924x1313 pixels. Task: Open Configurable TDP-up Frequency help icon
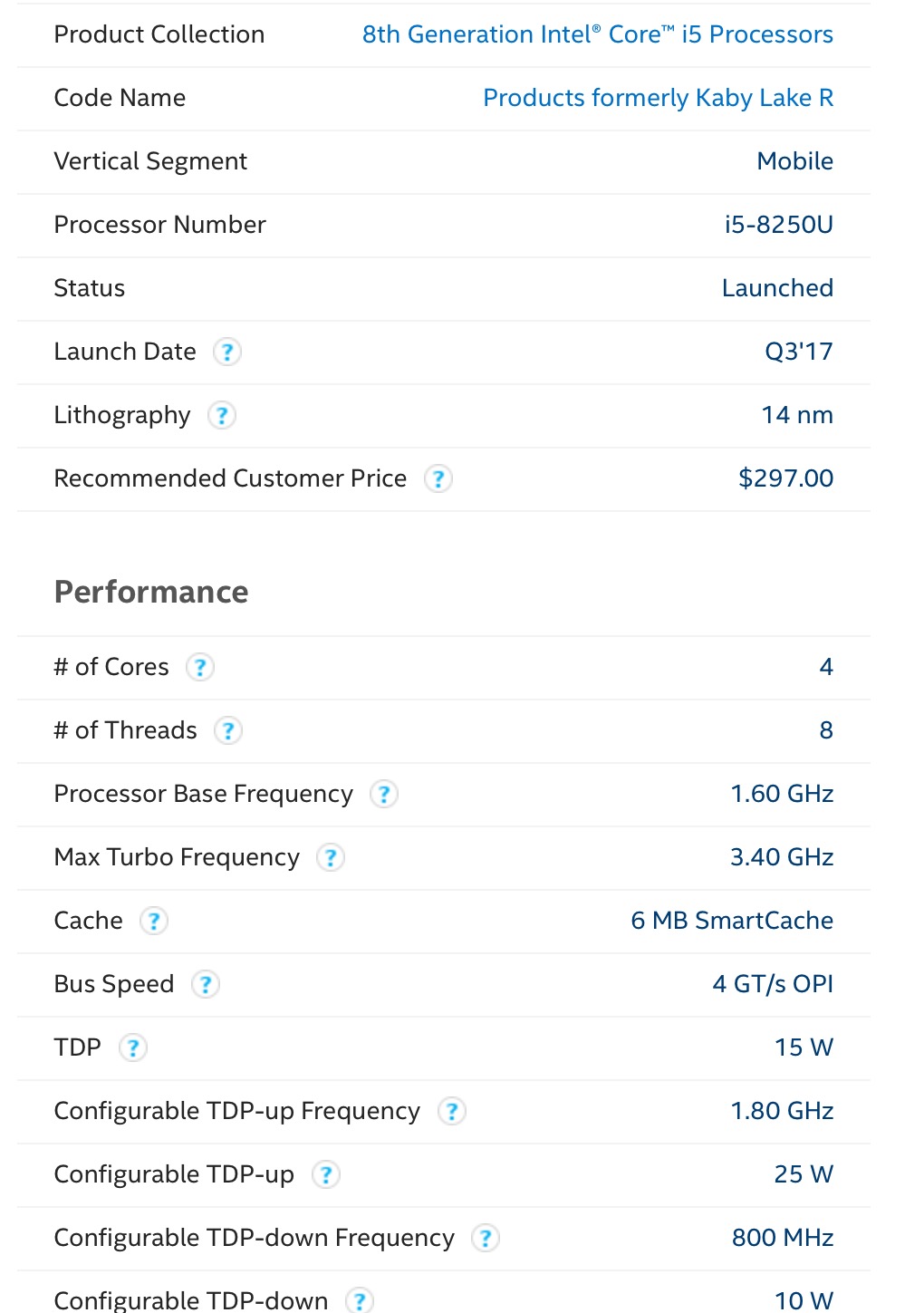coord(452,1111)
